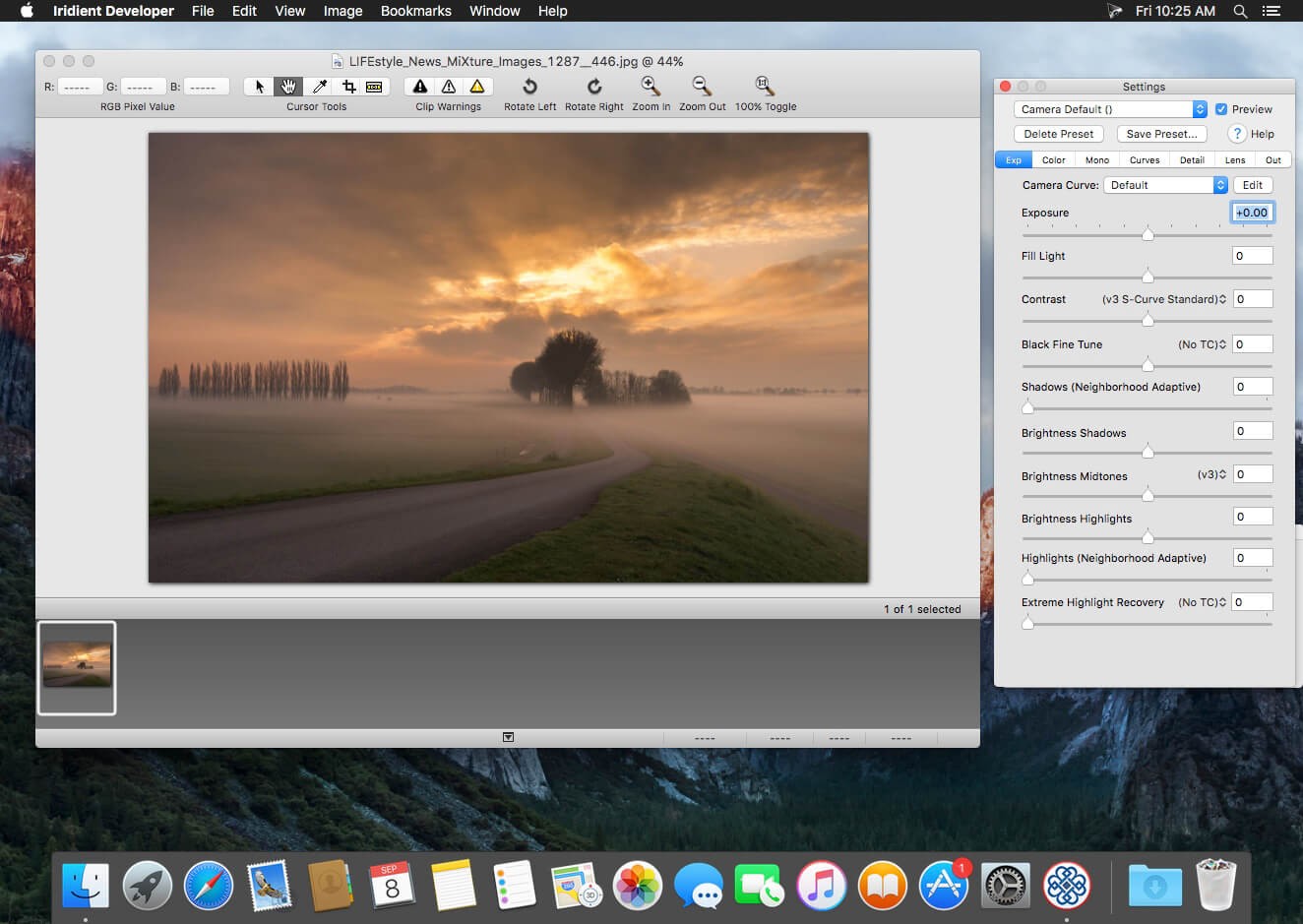Open the Bookmarks menu
The width and height of the screenshot is (1303, 924).
point(415,11)
